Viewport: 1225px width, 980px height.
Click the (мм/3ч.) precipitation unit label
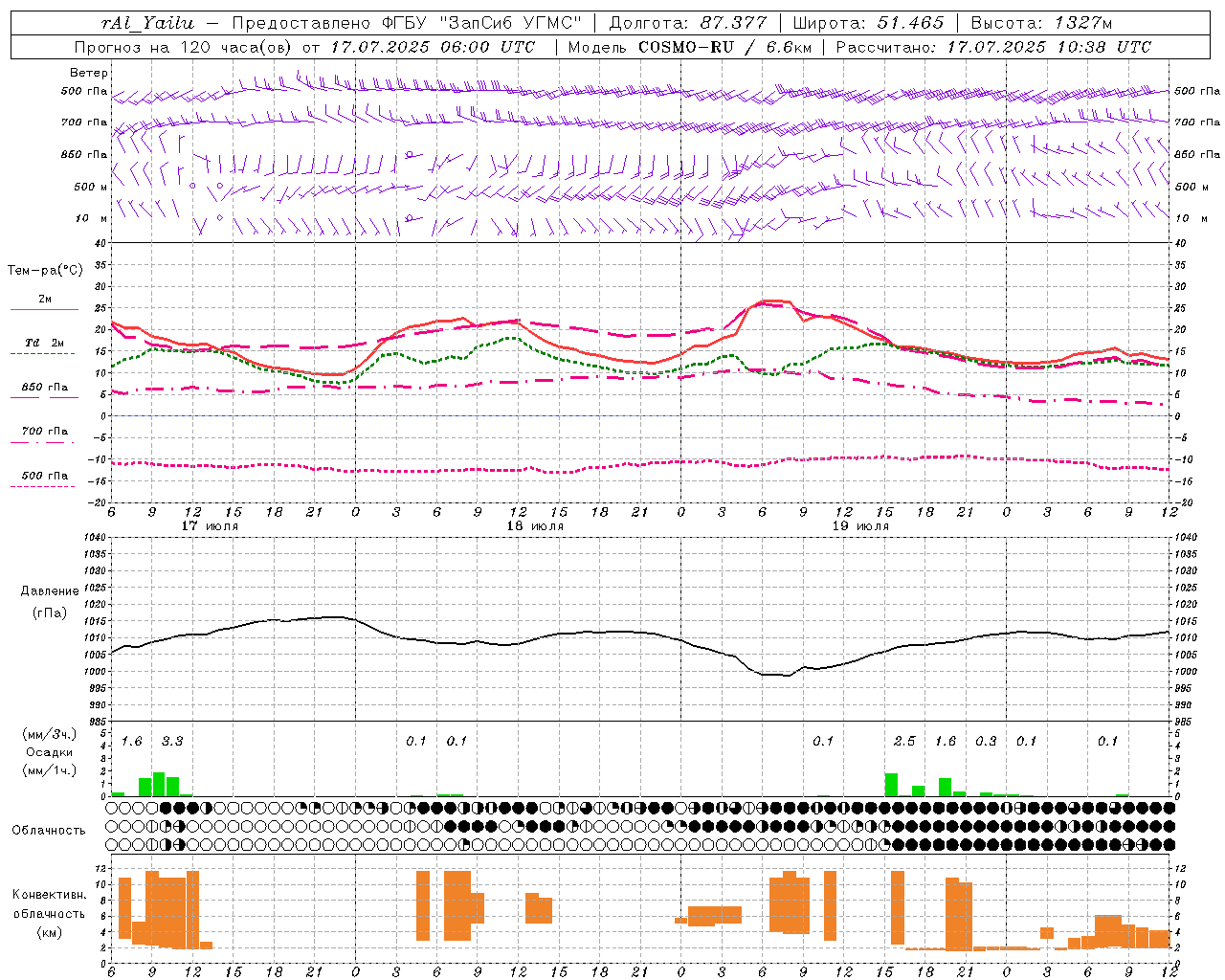(x=50, y=734)
